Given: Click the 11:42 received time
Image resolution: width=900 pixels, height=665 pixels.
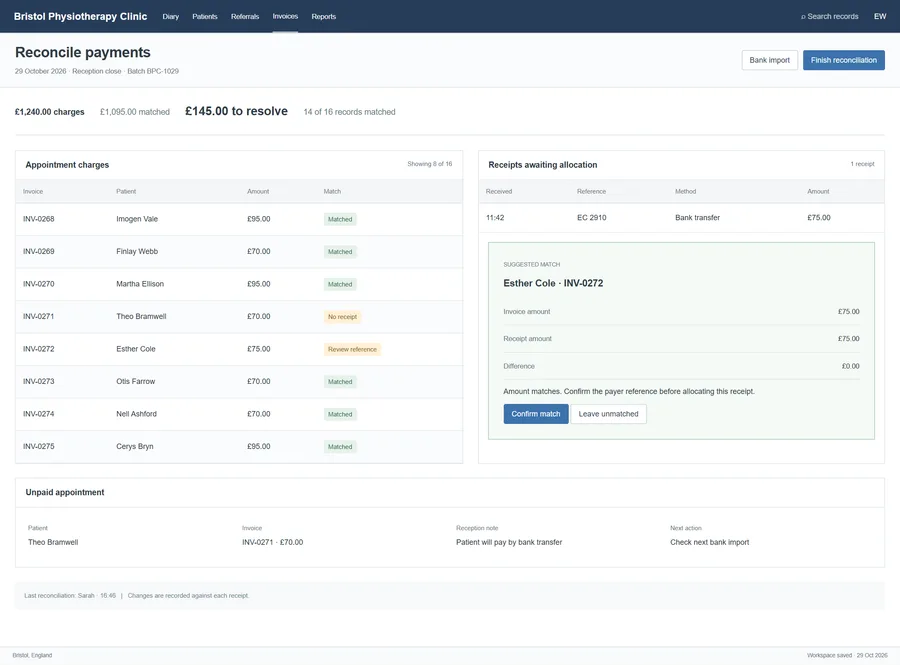Looking at the screenshot, I should [495, 217].
